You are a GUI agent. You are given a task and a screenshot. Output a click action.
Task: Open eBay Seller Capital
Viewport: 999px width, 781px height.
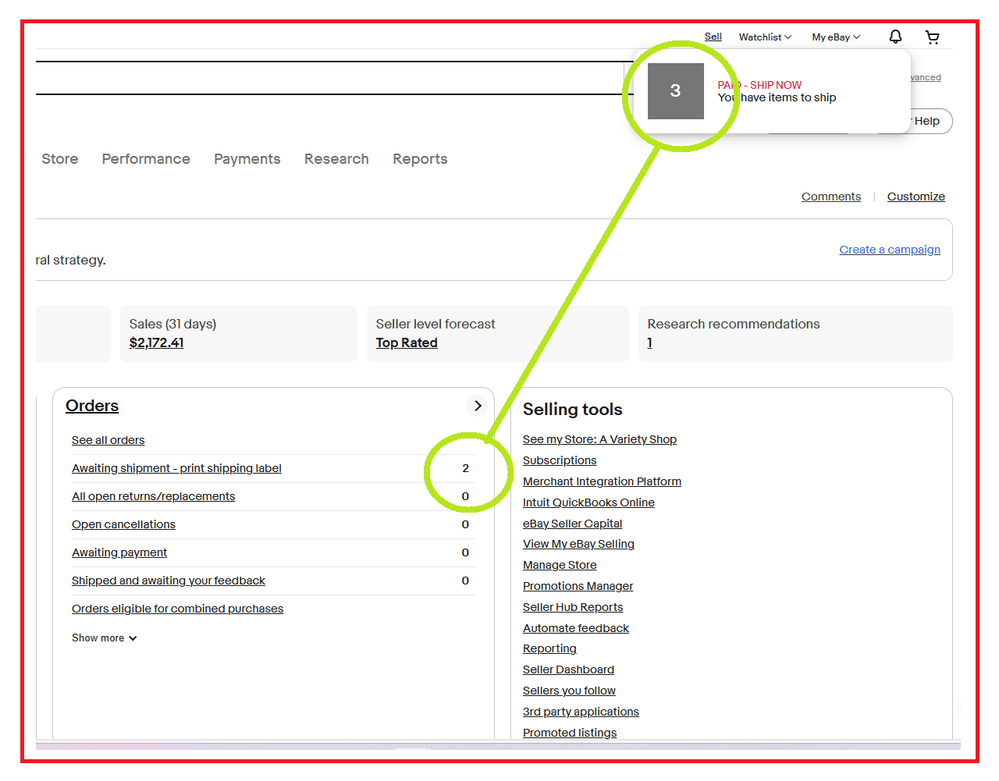(572, 523)
